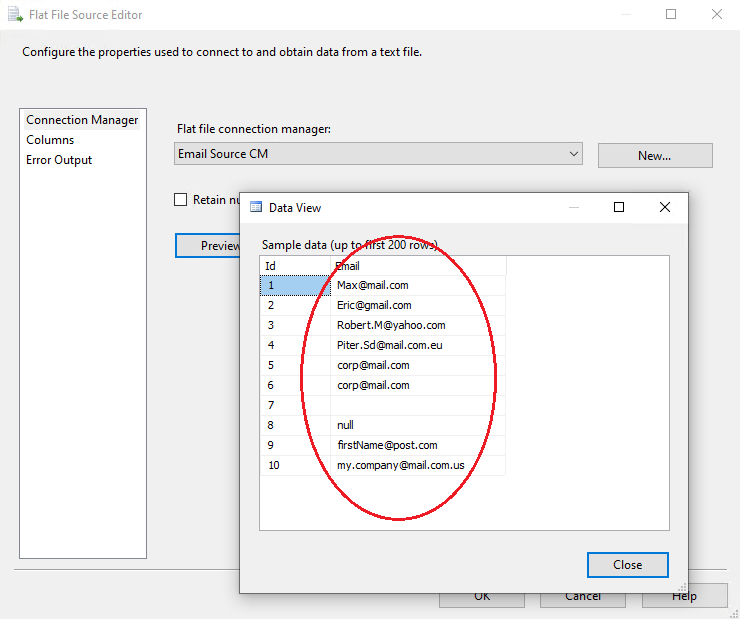Click the Id column header
Screen dimensions: 740x619
(294, 266)
